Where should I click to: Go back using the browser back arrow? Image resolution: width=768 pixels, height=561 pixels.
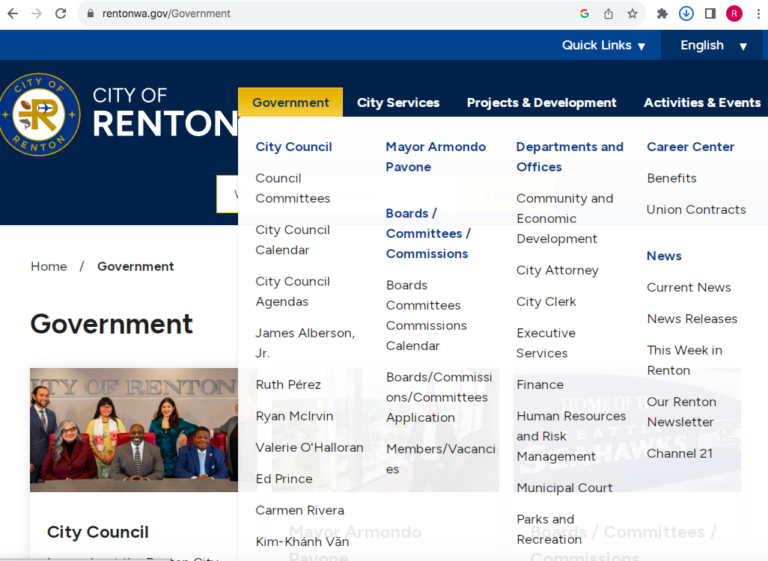tap(13, 14)
